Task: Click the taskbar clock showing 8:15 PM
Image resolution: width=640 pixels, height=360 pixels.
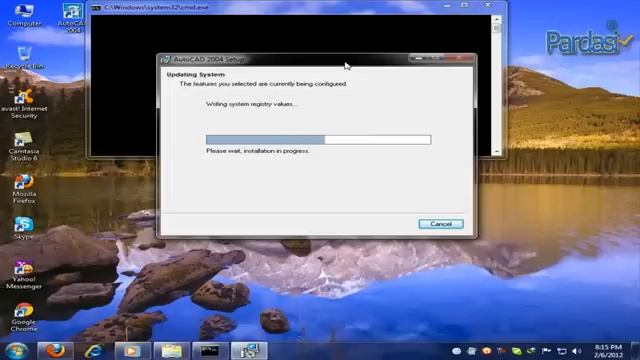Action: [608, 351]
